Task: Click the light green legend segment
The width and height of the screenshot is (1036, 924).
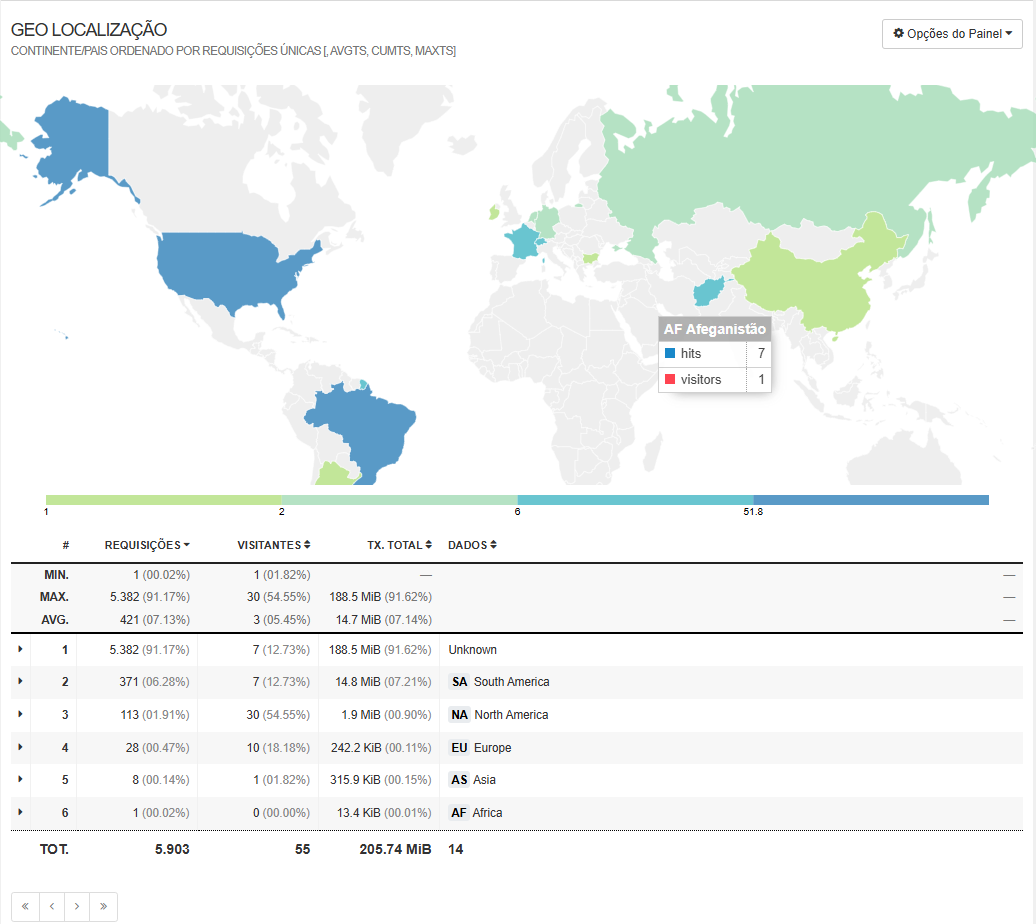Action: [x=164, y=500]
